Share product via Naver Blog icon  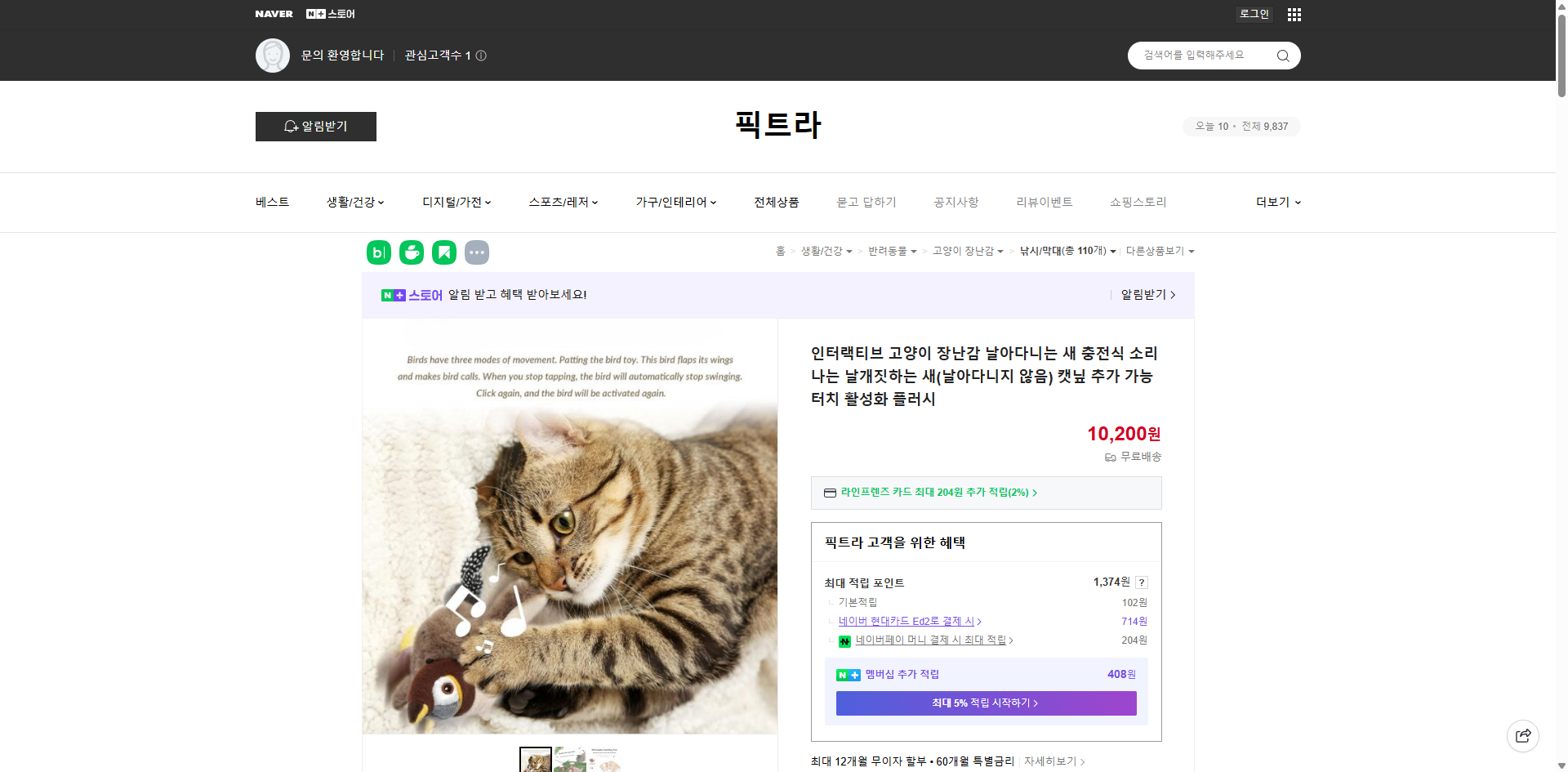pyautogui.click(x=378, y=252)
